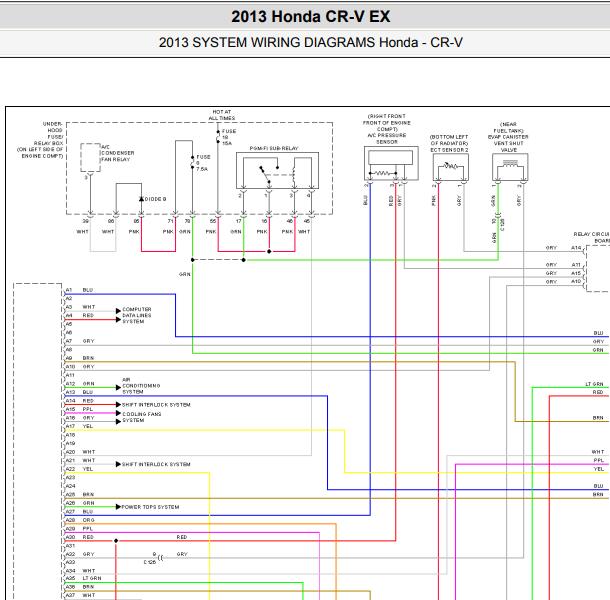Click the PGM-FI sub relay switch symbol
Screen dimensions: 610x600
point(269,174)
